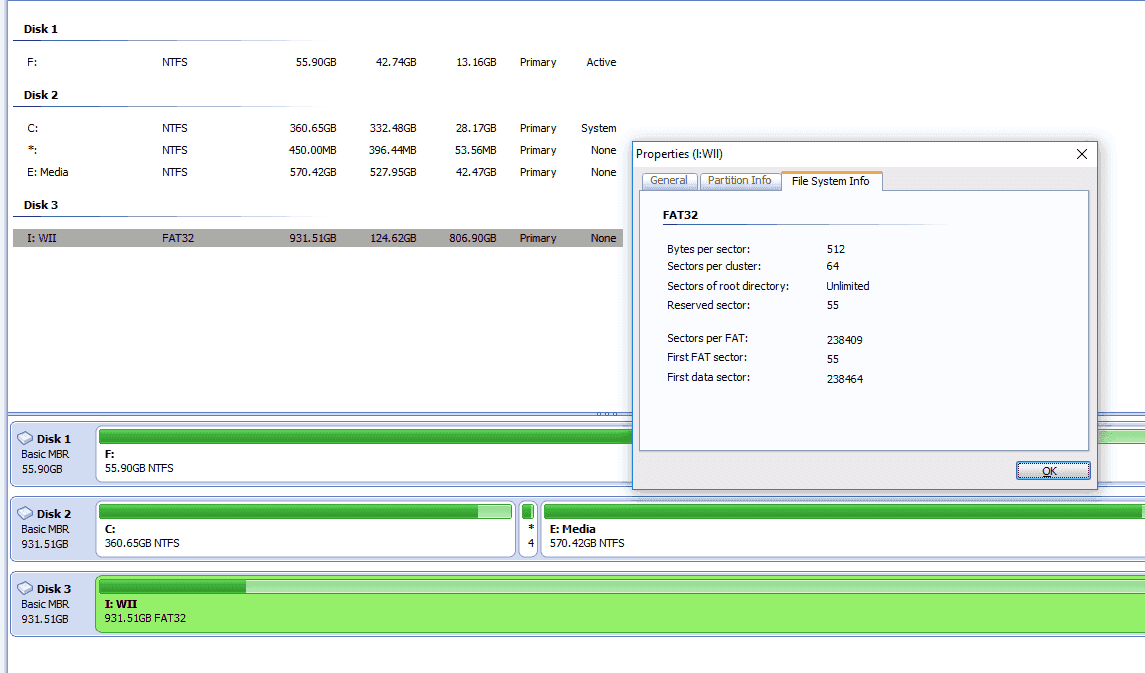Click the Disk 3 drive icon in disk map
The image size is (1145, 673).
tap(25, 588)
